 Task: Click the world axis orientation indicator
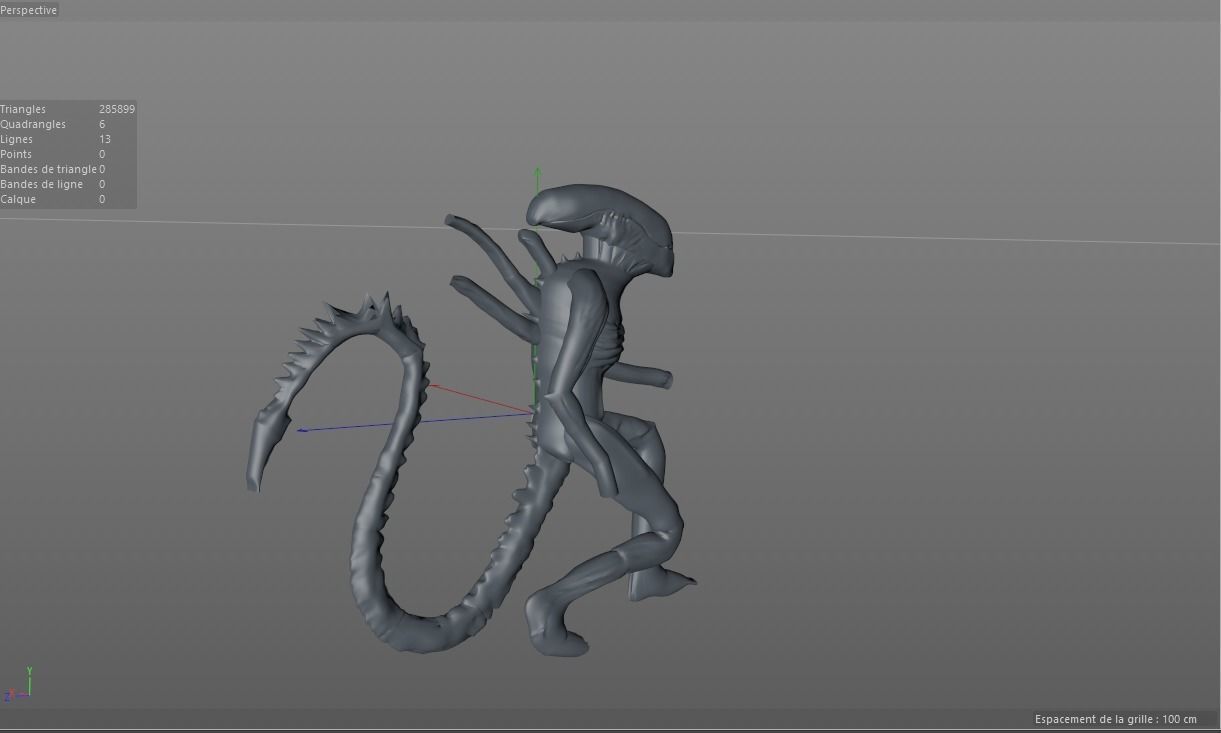point(19,684)
